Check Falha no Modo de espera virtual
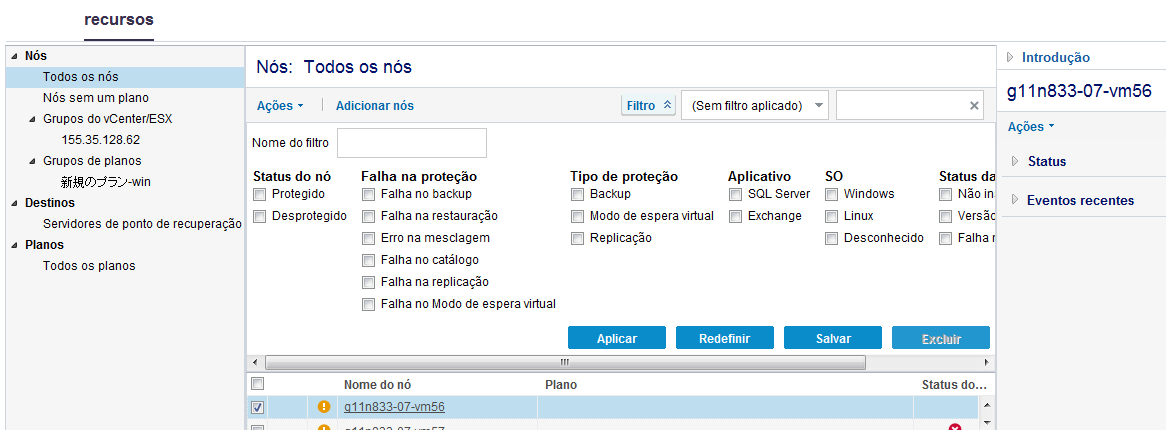 367,304
